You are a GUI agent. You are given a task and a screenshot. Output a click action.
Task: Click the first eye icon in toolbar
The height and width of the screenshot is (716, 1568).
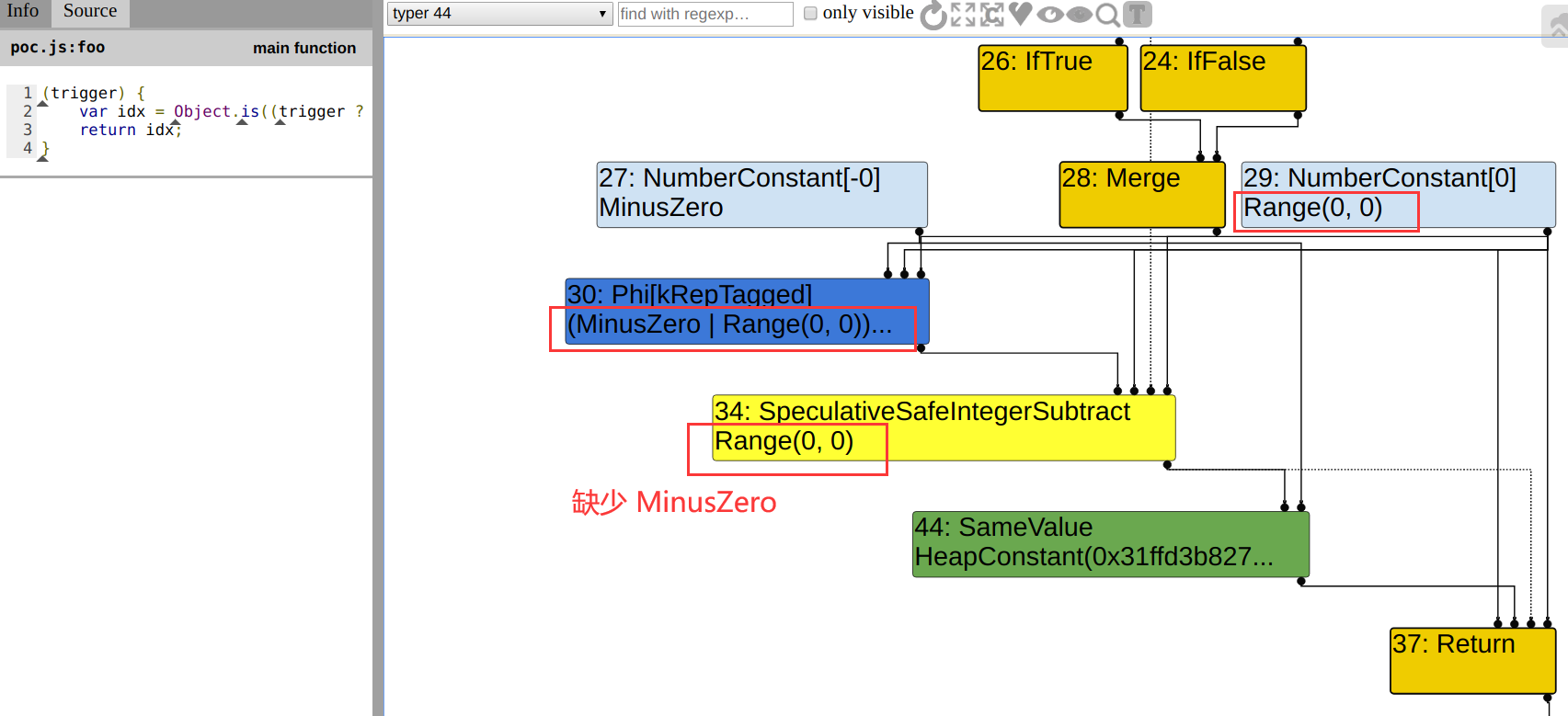click(1049, 15)
